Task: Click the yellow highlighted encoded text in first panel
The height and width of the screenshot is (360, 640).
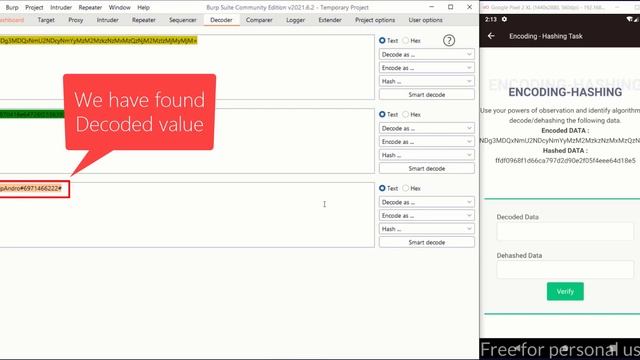Action: pos(98,40)
